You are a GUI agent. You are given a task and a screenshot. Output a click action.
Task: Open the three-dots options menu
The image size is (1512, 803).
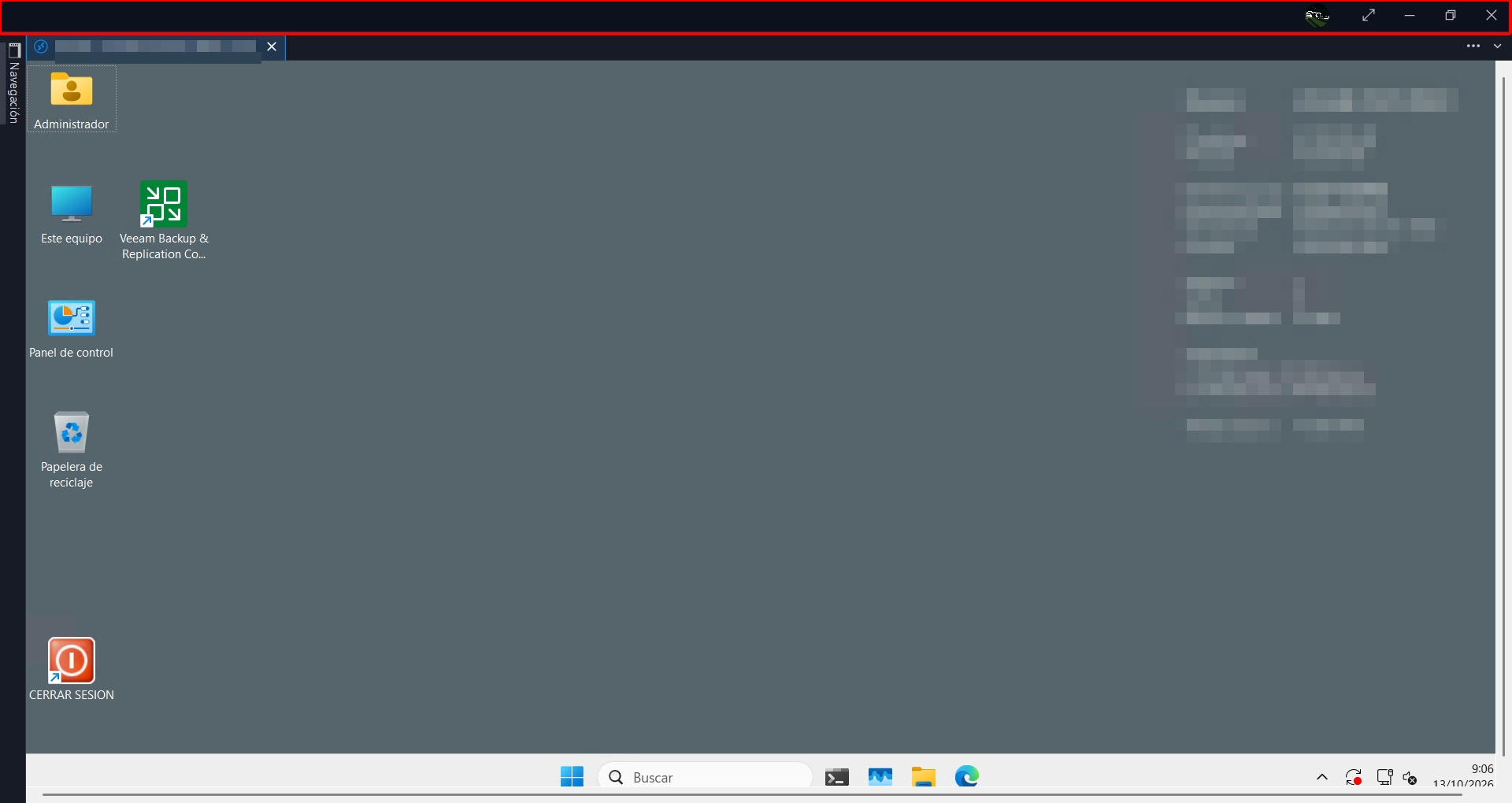[x=1473, y=46]
